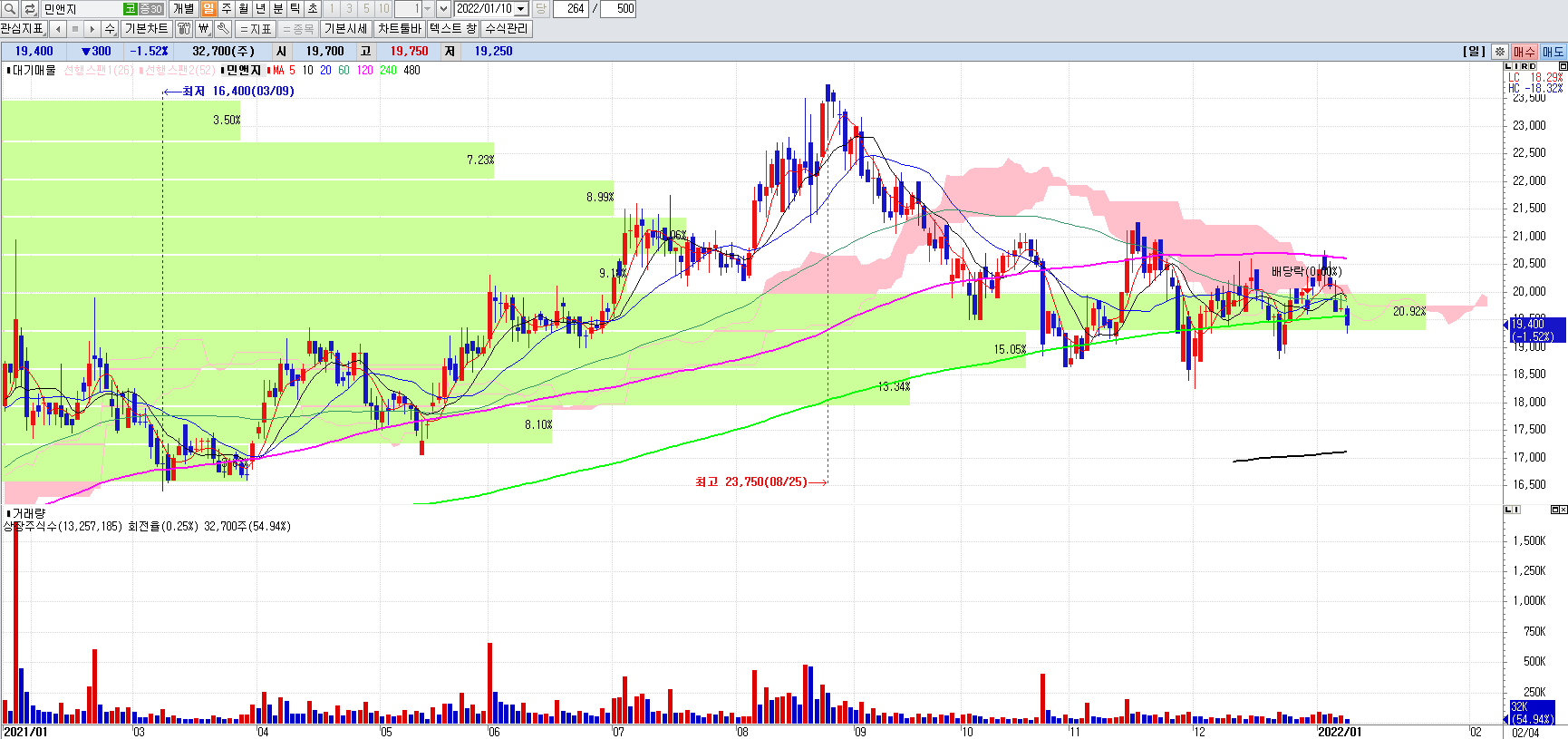Screen dimensions: 1568x739
Task: Click the 500 total count field
Action: pyautogui.click(x=619, y=9)
